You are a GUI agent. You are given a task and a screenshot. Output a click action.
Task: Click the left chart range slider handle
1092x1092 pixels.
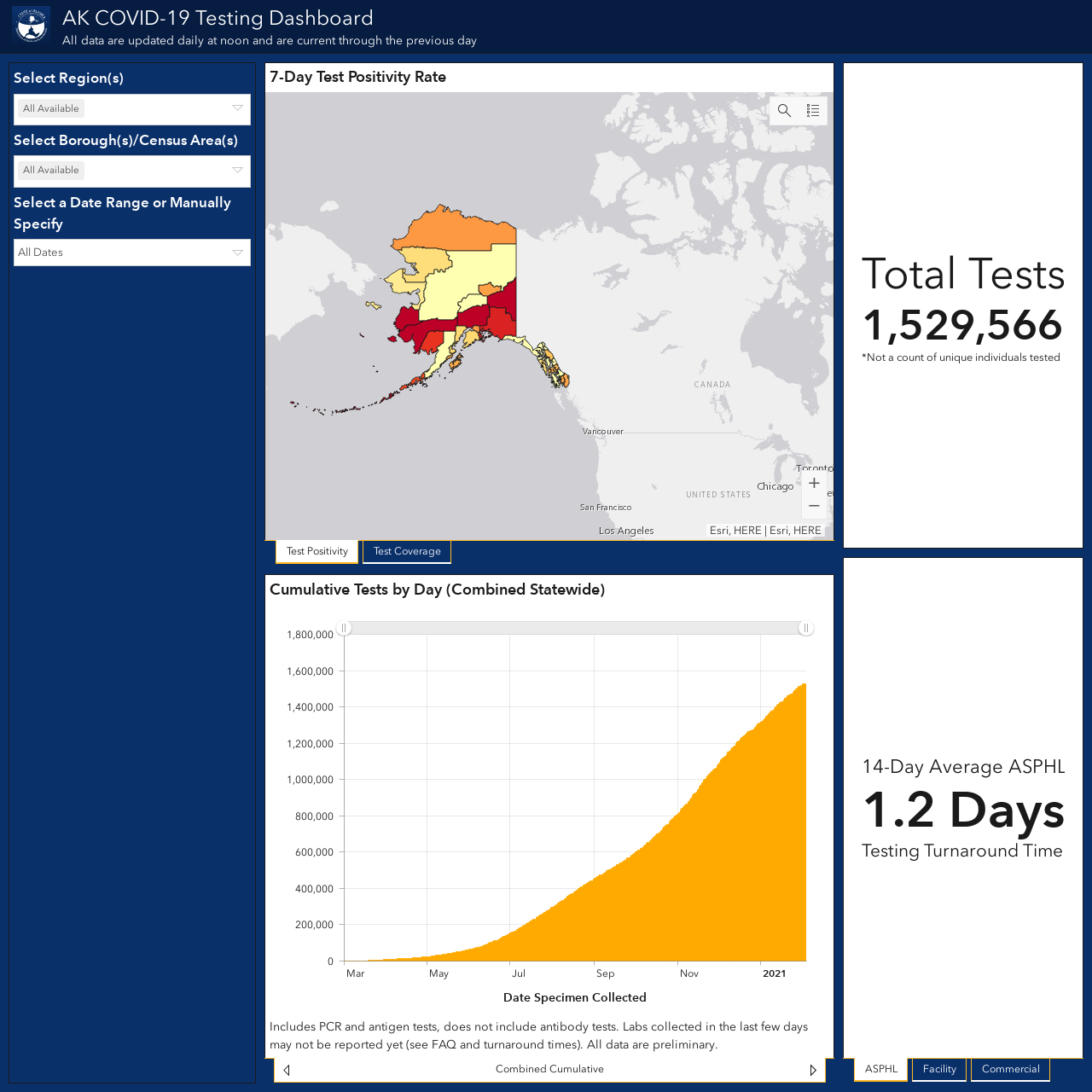tap(344, 628)
